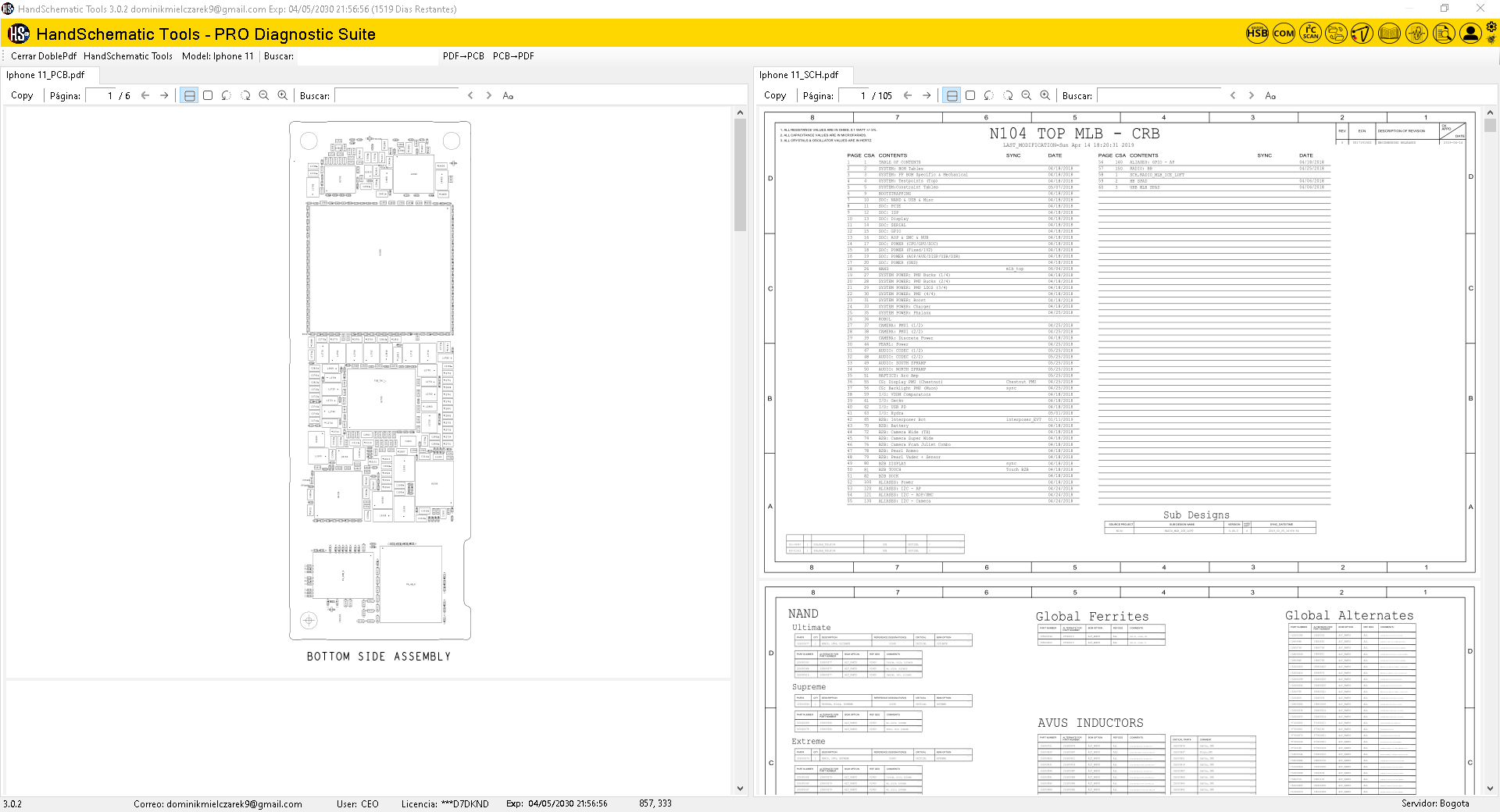Open the user account icon
Screen dimensions: 1500x812
coord(1470,34)
